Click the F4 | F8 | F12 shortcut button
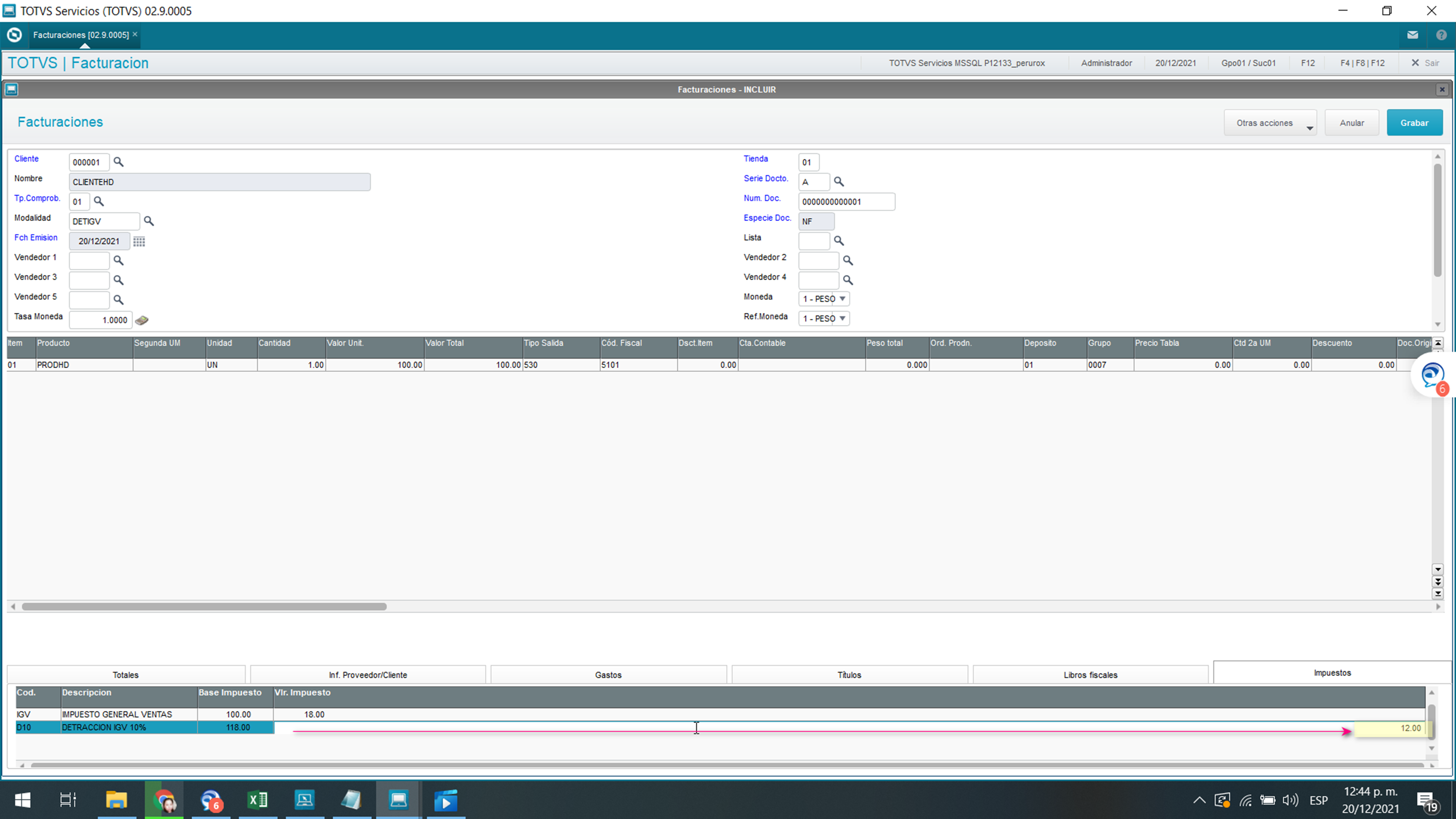 1362,63
